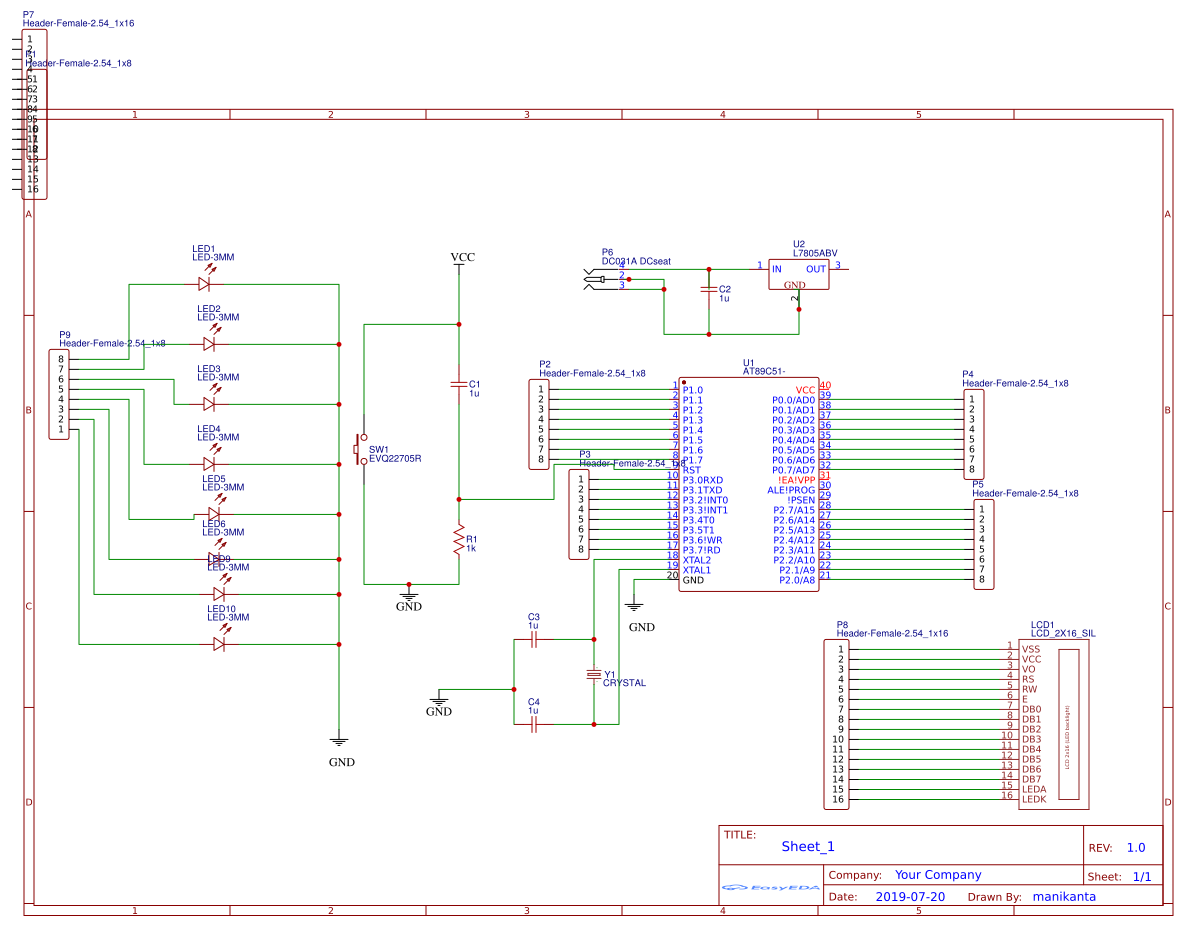Click the LCD1 2x16 display symbol
Image resolution: width=1183 pixels, height=926 pixels.
[x=1070, y=722]
